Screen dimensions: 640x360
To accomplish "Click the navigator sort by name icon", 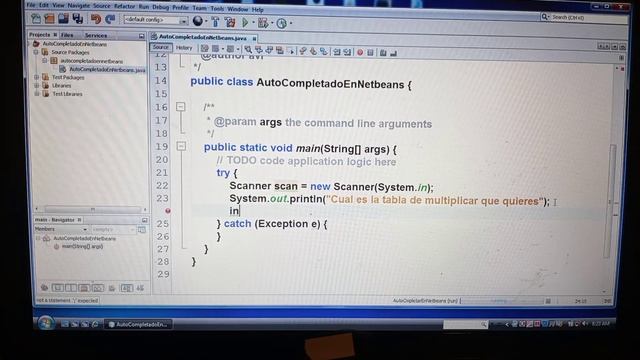I will tap(127, 288).
